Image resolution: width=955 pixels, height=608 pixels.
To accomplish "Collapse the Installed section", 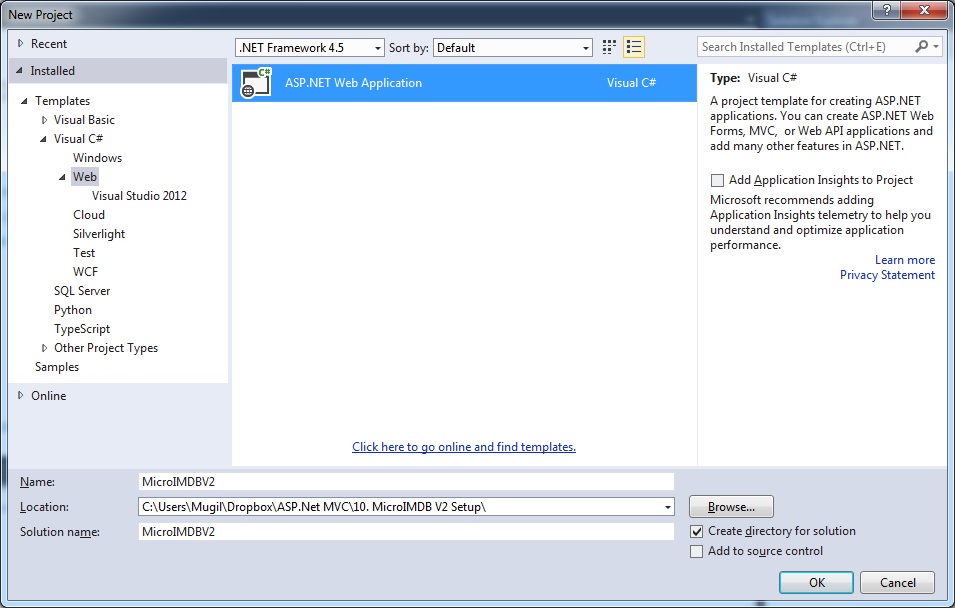I will [x=19, y=71].
